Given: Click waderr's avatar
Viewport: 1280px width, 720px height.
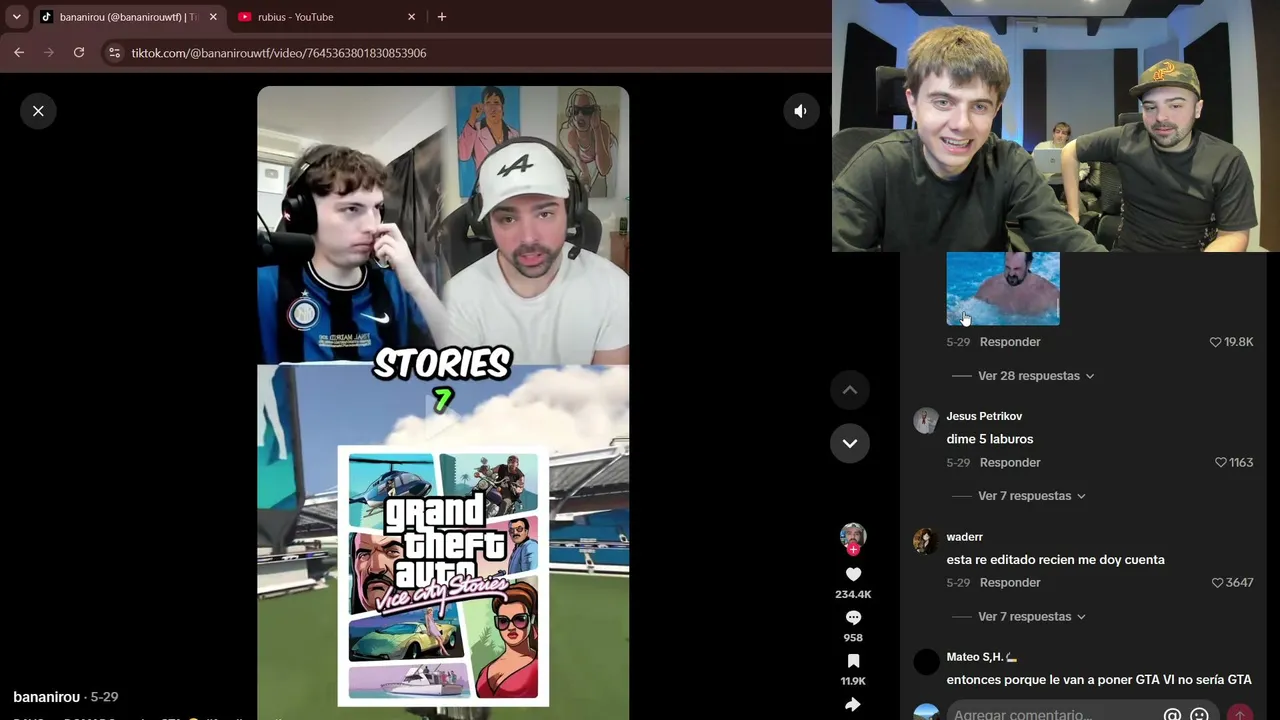Looking at the screenshot, I should [926, 541].
